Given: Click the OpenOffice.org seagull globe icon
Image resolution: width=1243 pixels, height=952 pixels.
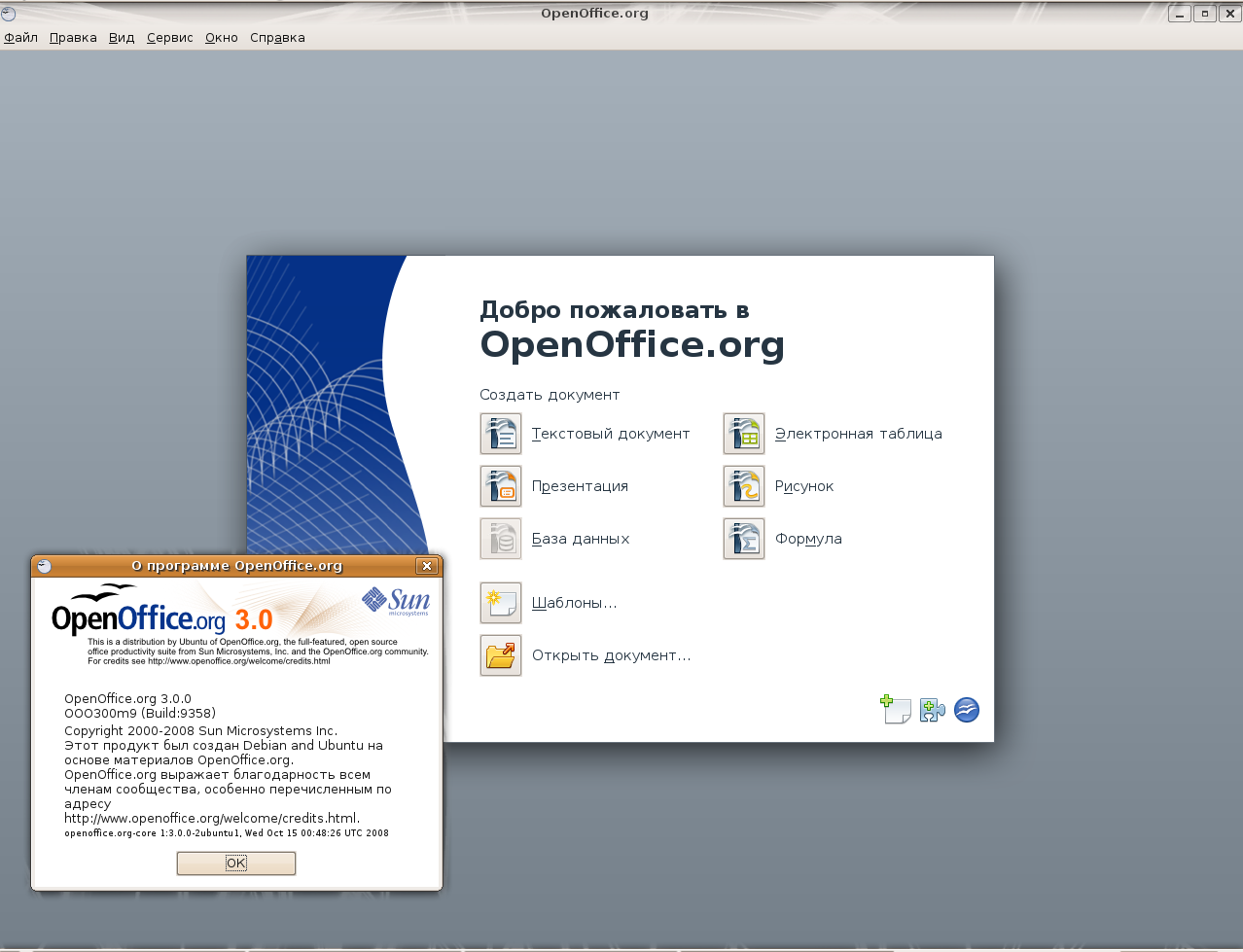Looking at the screenshot, I should (966, 710).
